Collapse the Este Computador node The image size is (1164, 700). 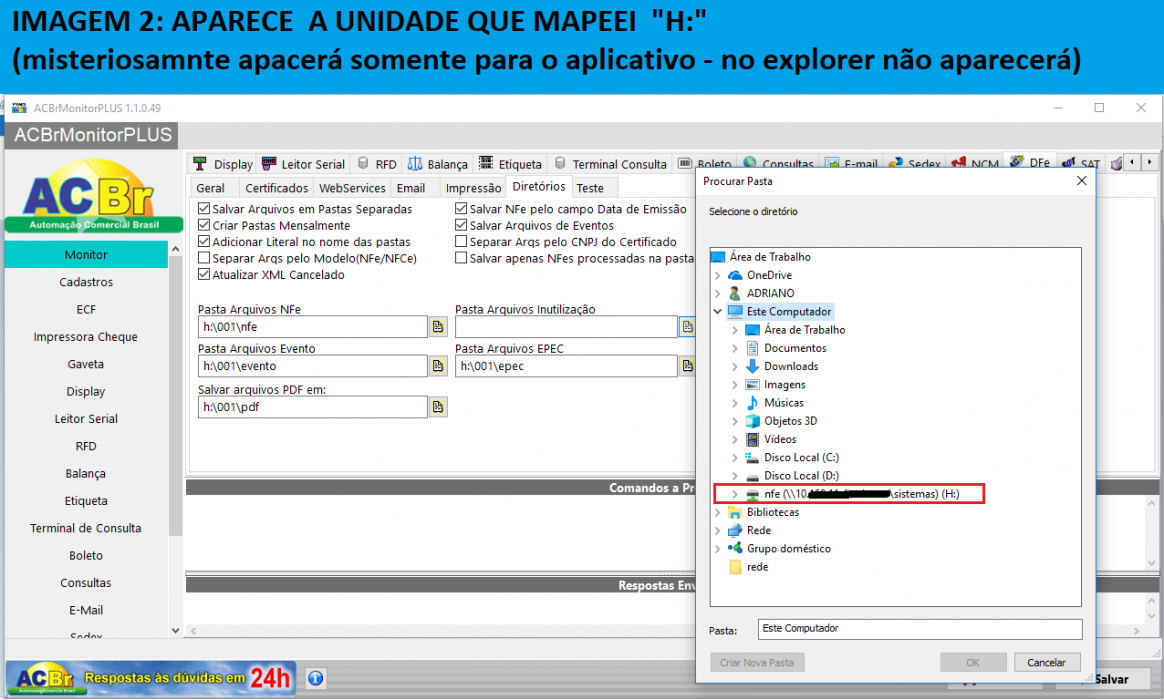pos(718,312)
